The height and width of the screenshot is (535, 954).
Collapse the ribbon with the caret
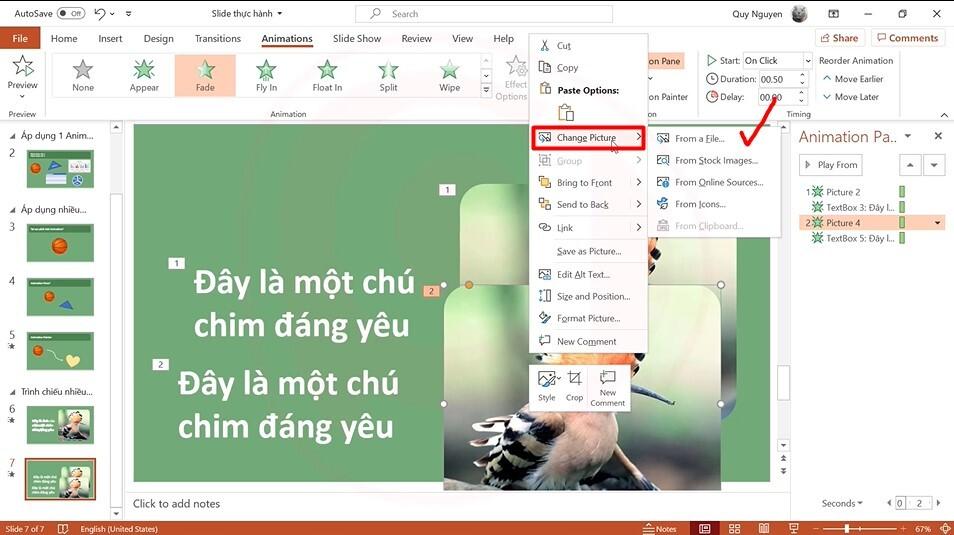click(x=944, y=114)
